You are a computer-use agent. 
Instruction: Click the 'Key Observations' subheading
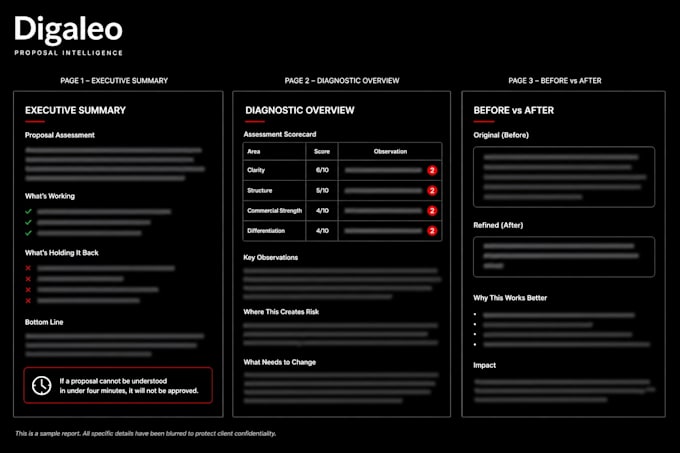point(271,257)
